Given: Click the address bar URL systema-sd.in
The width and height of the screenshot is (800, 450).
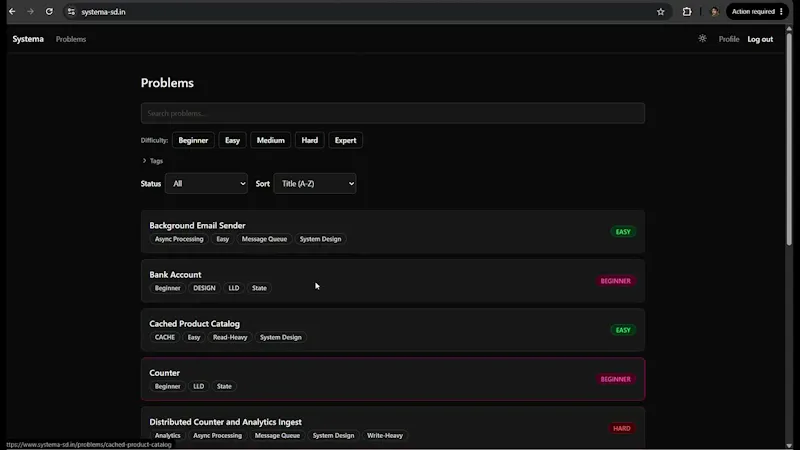Looking at the screenshot, I should click(103, 12).
